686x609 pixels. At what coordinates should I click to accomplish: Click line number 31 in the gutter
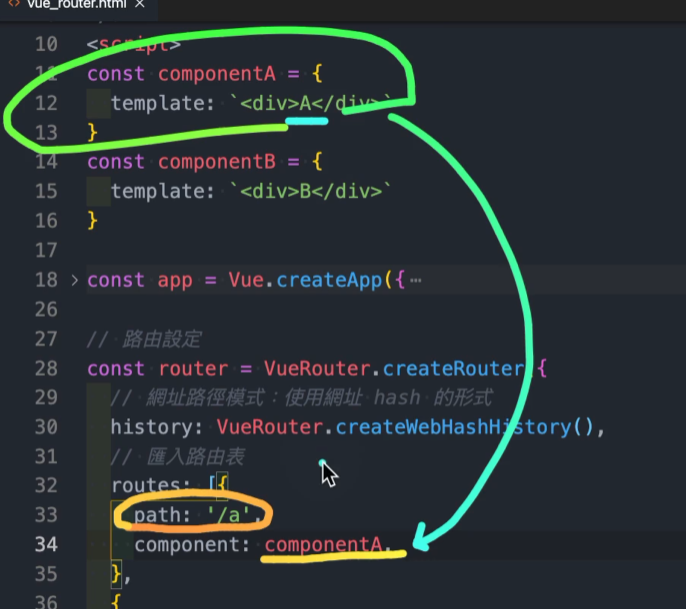tap(46, 456)
